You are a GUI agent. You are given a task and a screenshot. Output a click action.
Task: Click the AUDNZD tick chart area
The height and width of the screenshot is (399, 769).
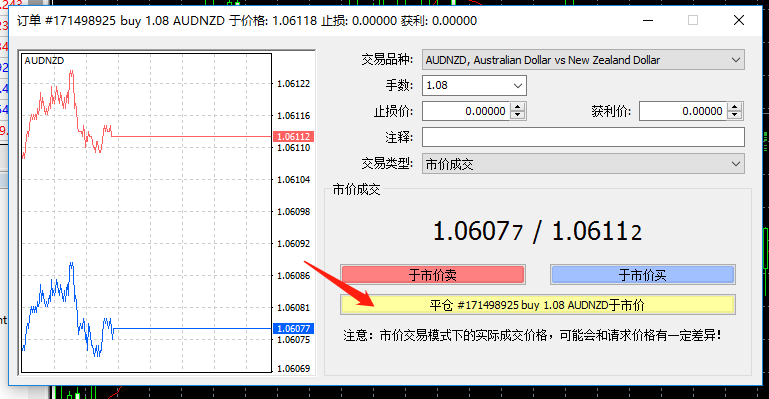pos(146,213)
